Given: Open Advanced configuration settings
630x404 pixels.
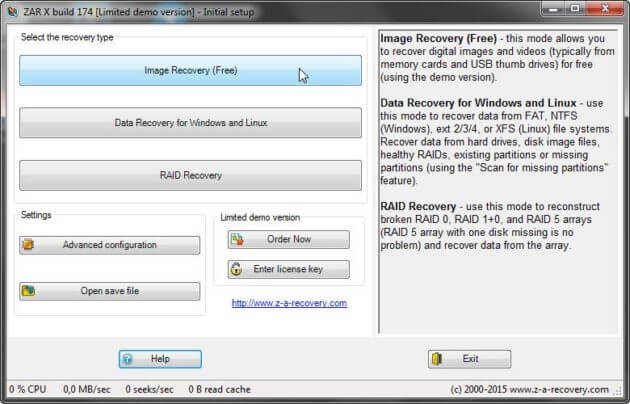Looking at the screenshot, I should [x=110, y=245].
